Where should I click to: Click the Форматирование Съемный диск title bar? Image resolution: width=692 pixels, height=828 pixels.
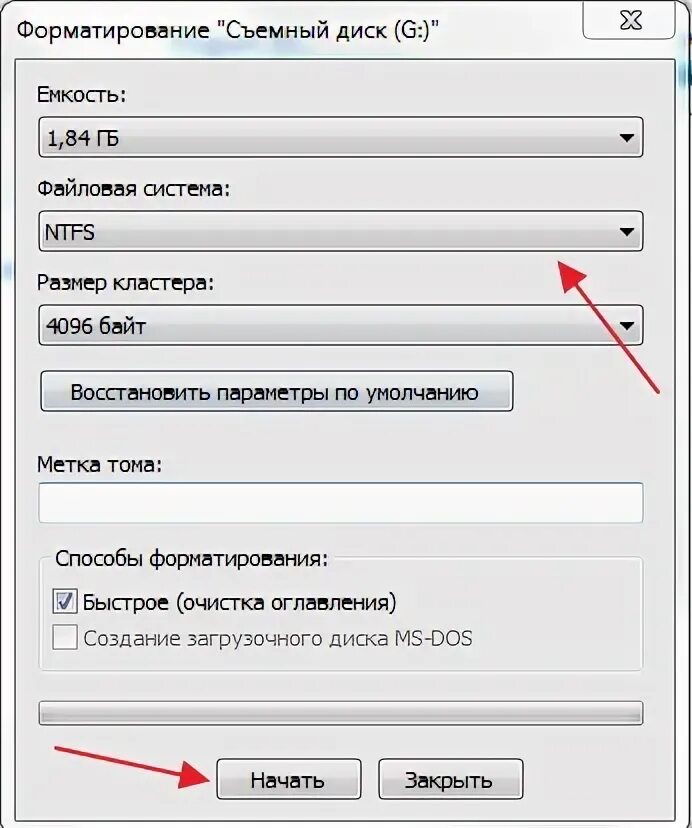pos(228,30)
